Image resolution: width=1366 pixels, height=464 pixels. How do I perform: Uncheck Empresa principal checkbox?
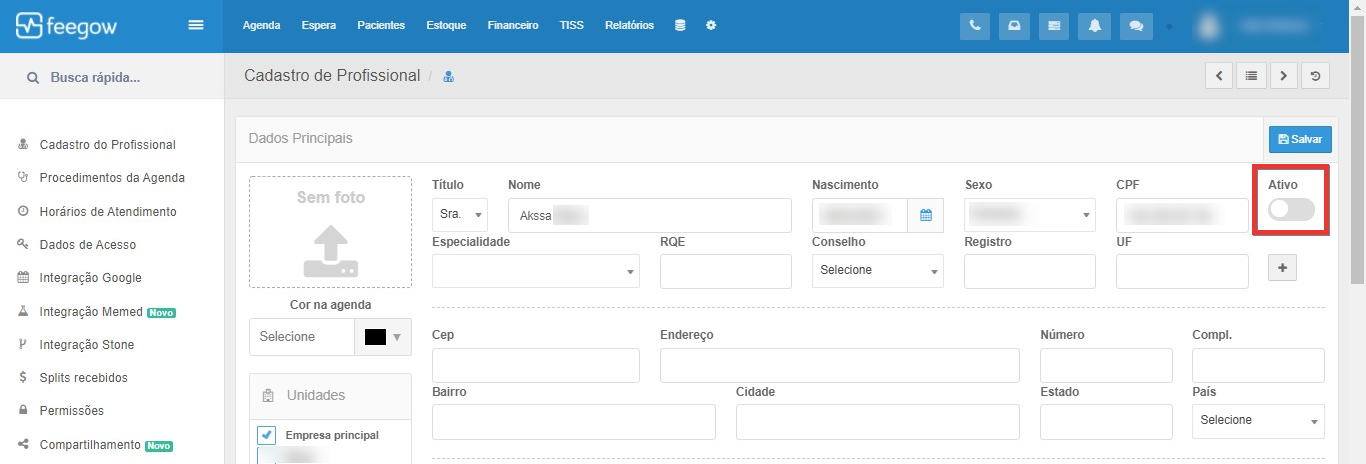coord(266,435)
